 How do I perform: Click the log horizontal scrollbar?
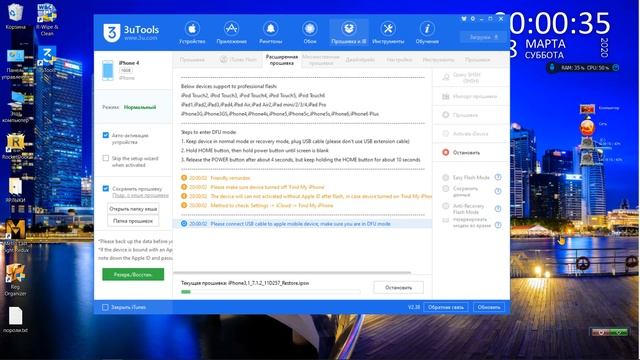(292, 272)
